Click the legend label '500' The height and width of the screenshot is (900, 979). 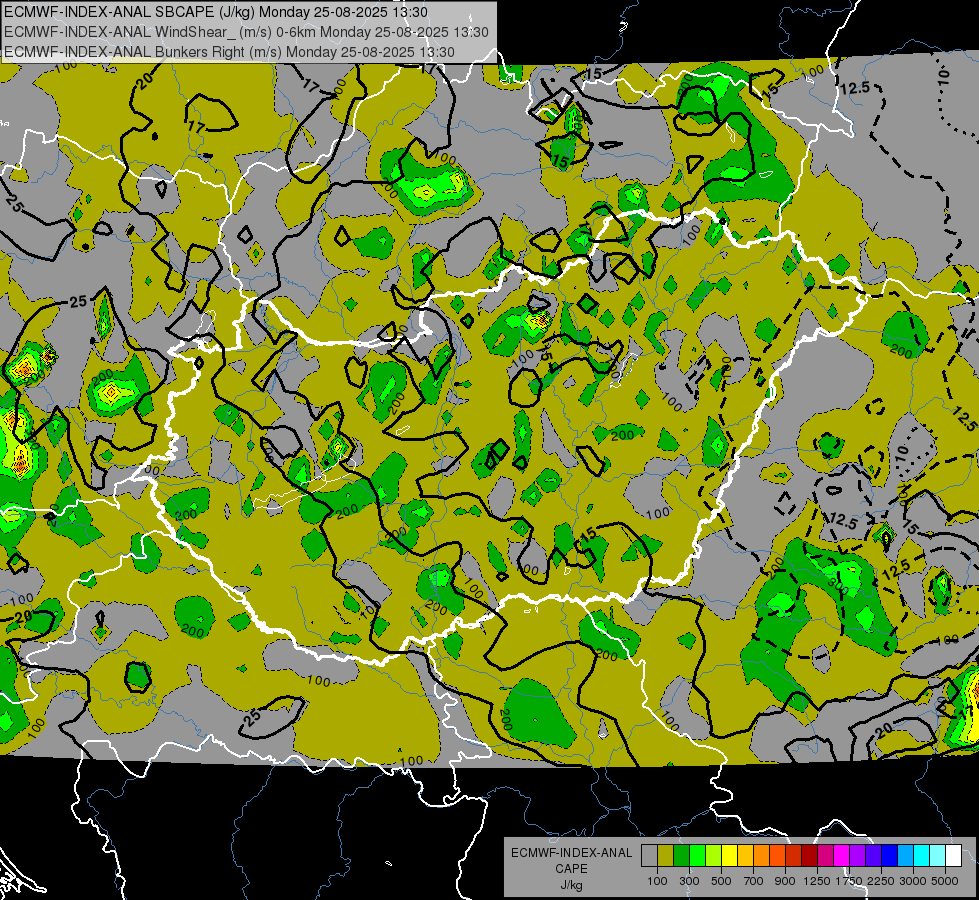pyautogui.click(x=721, y=881)
